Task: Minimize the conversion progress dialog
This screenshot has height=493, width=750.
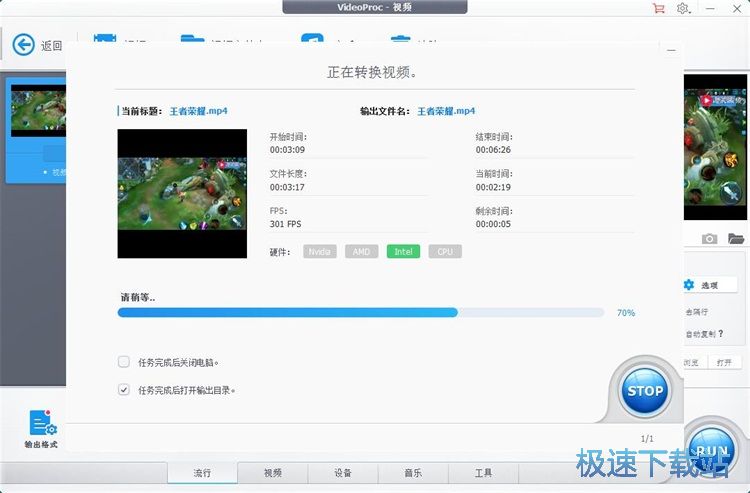Action: point(671,50)
